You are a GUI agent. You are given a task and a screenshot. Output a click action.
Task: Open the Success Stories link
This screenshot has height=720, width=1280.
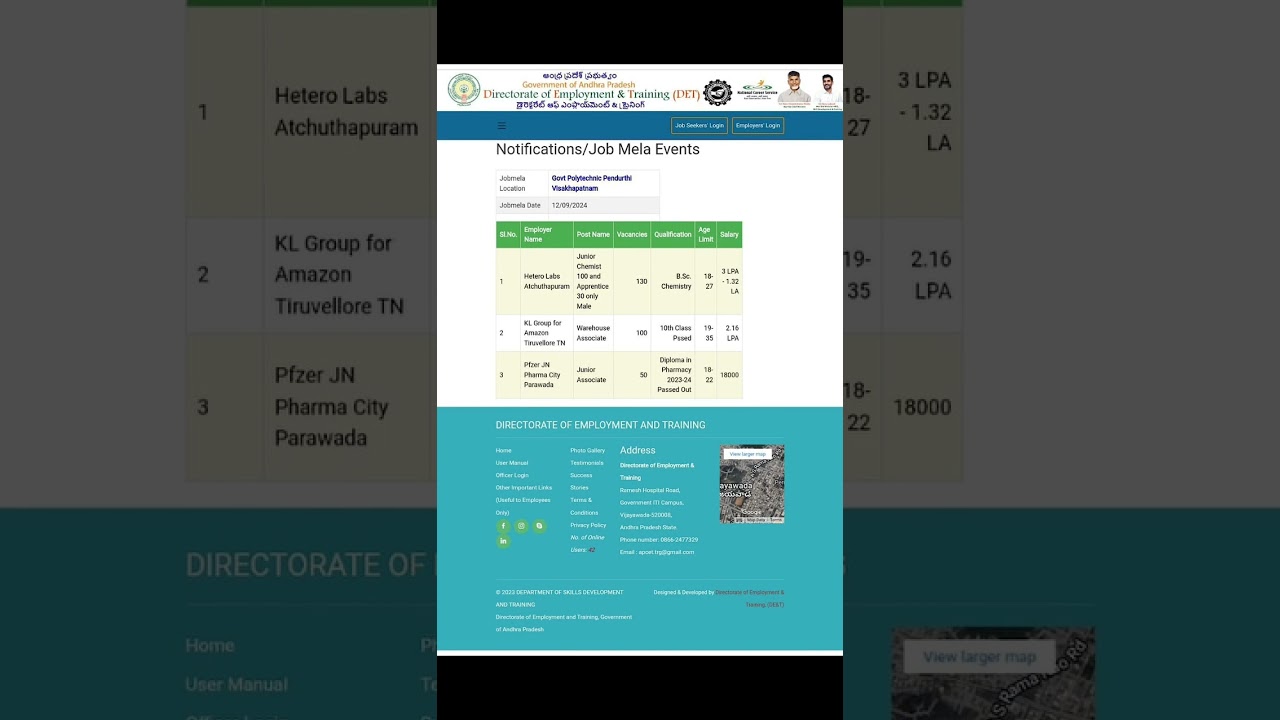[581, 482]
